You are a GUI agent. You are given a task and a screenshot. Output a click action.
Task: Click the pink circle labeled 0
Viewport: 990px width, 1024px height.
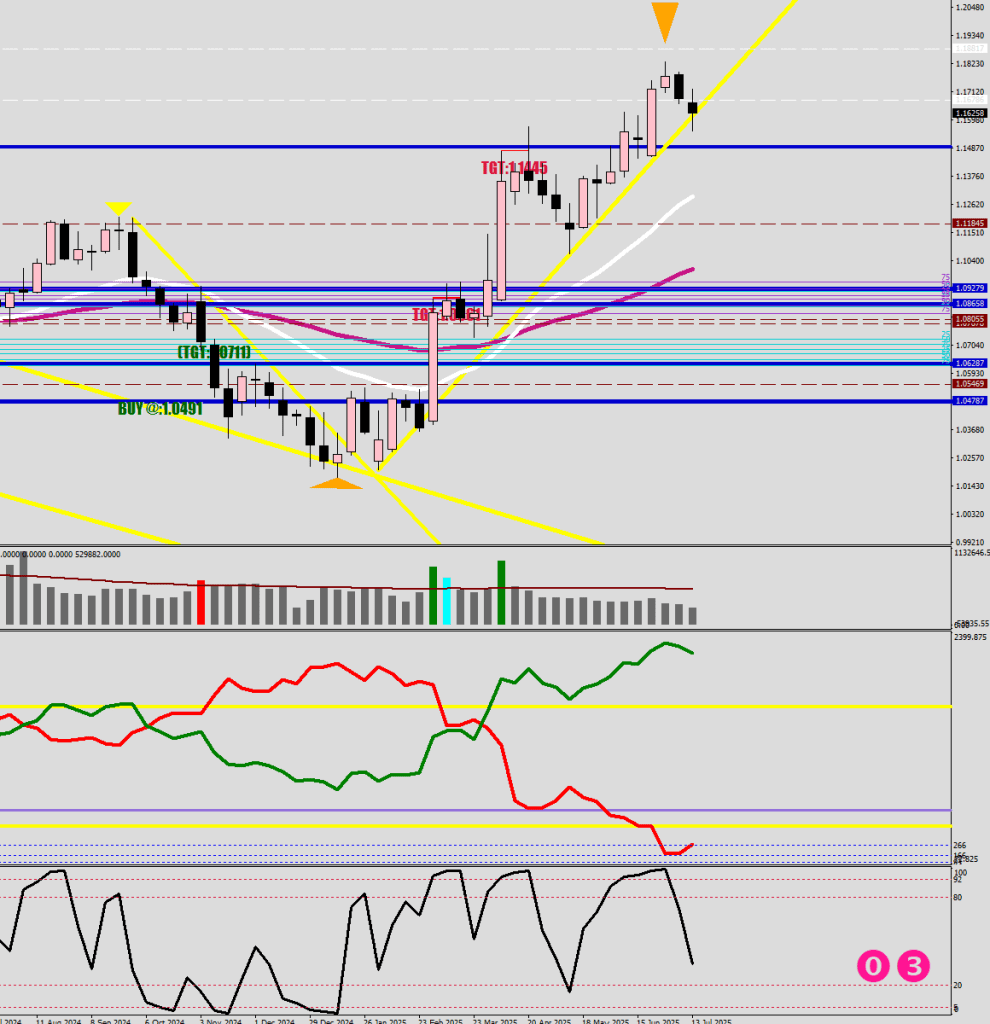[873, 966]
